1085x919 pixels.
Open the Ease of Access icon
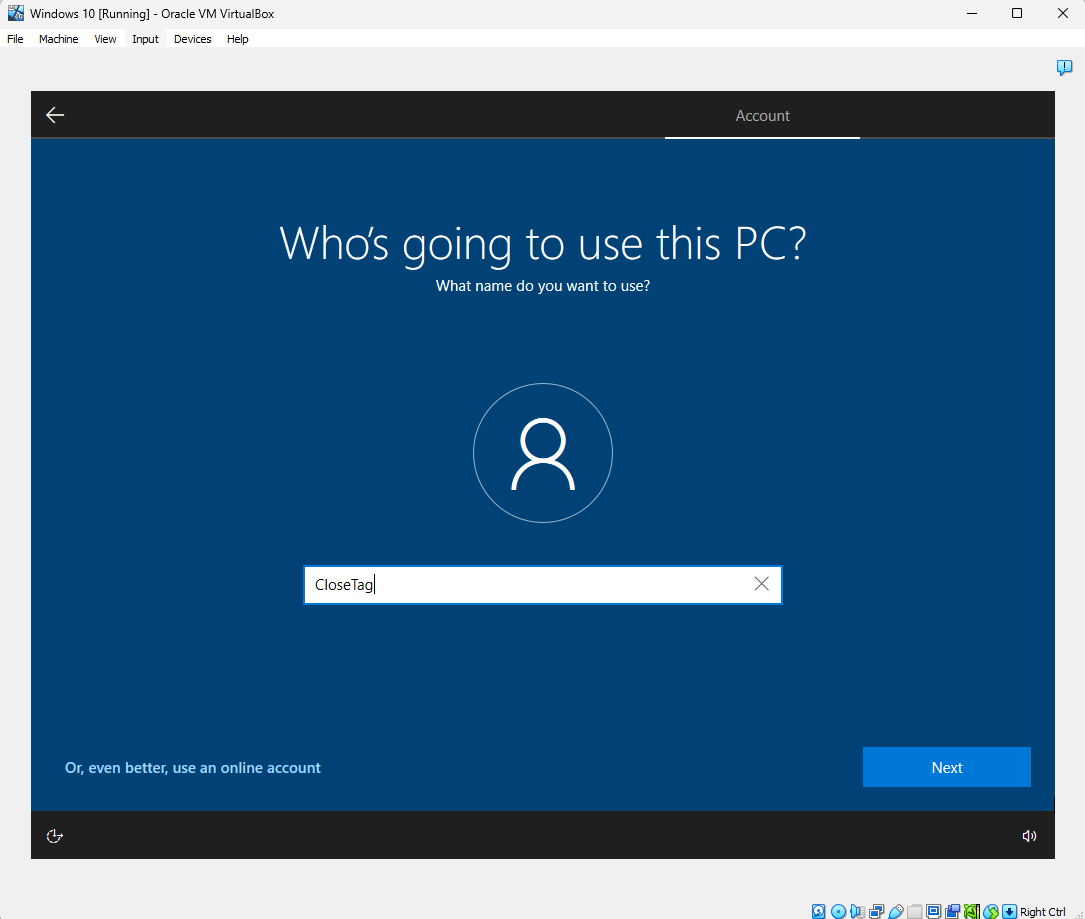click(x=55, y=836)
